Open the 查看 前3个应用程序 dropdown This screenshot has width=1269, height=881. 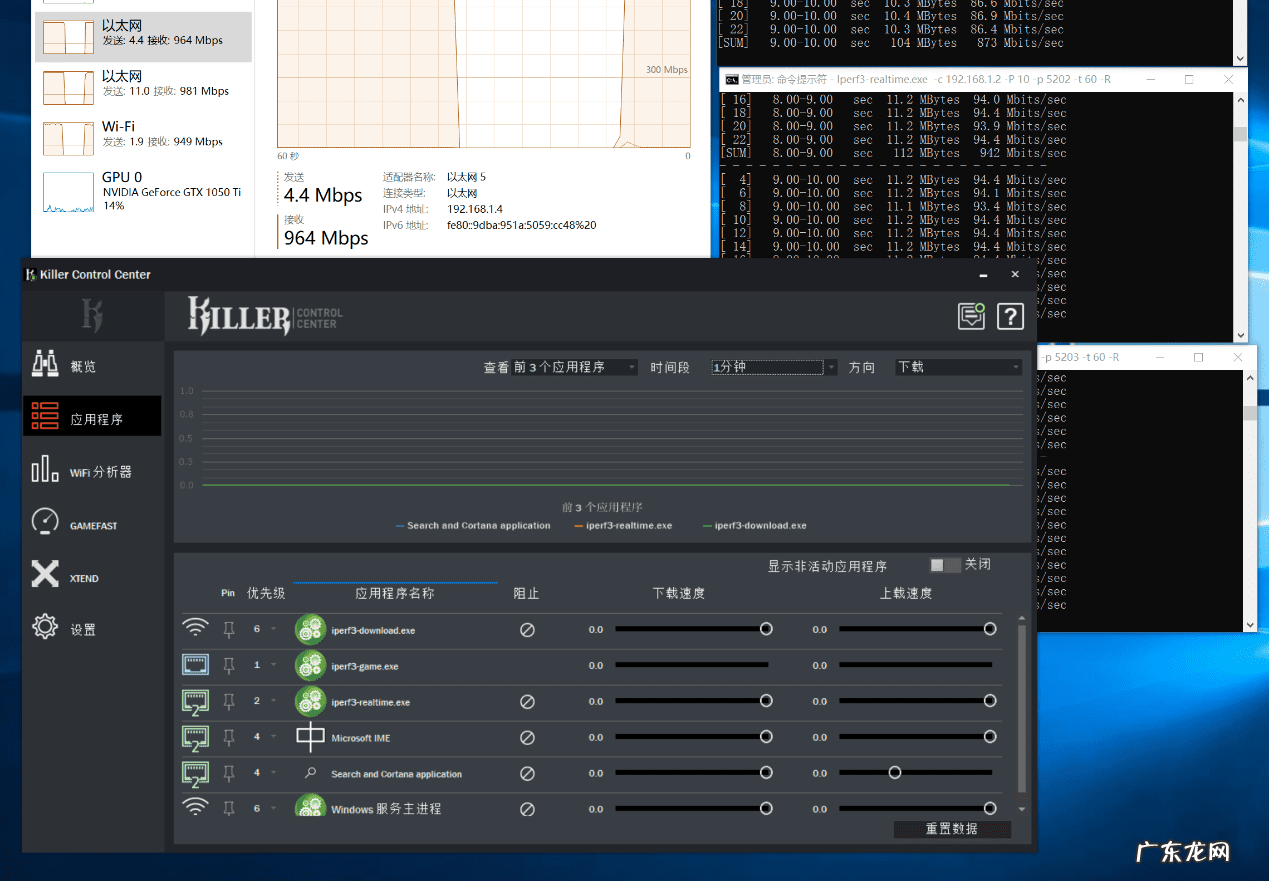[574, 367]
